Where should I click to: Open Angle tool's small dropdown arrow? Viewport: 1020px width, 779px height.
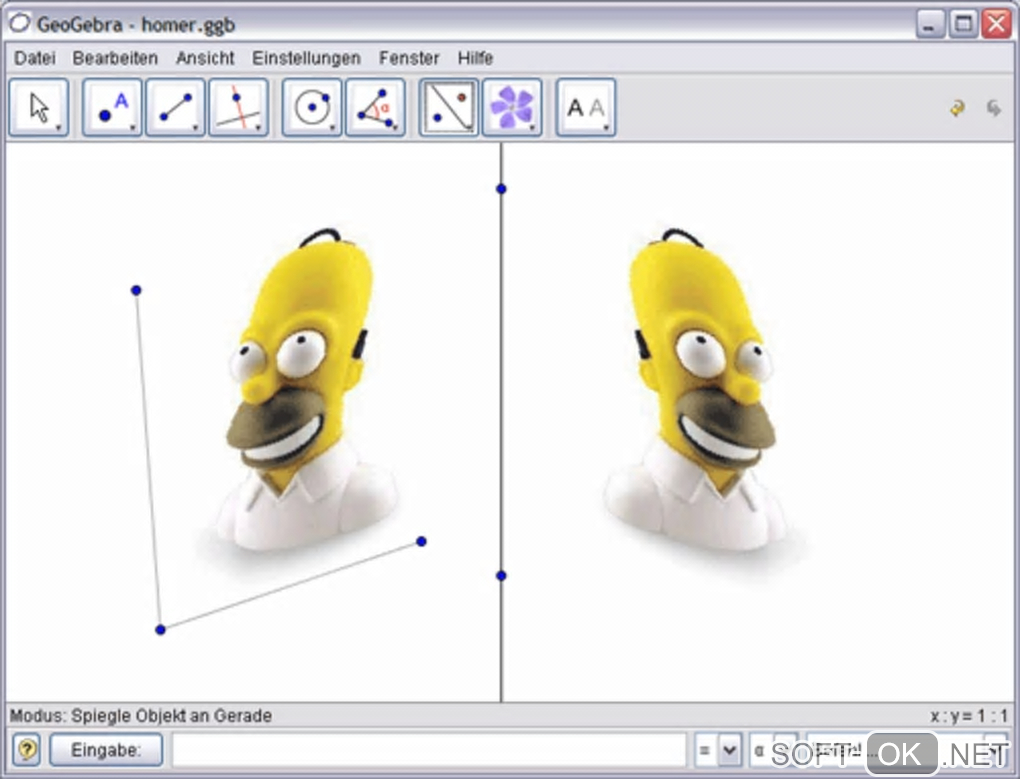[395, 129]
